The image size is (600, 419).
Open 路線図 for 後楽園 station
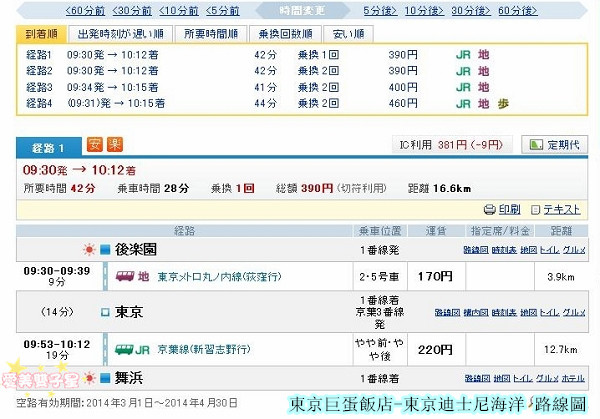476,250
